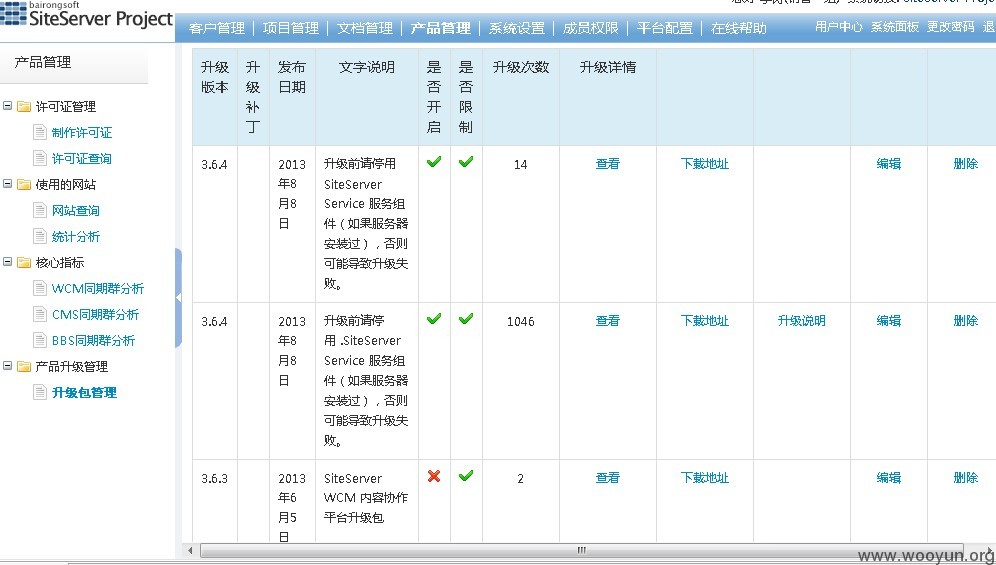This screenshot has height=565, width=996.
Task: Click 删除 in 3.6.3 row
Action: (966, 477)
